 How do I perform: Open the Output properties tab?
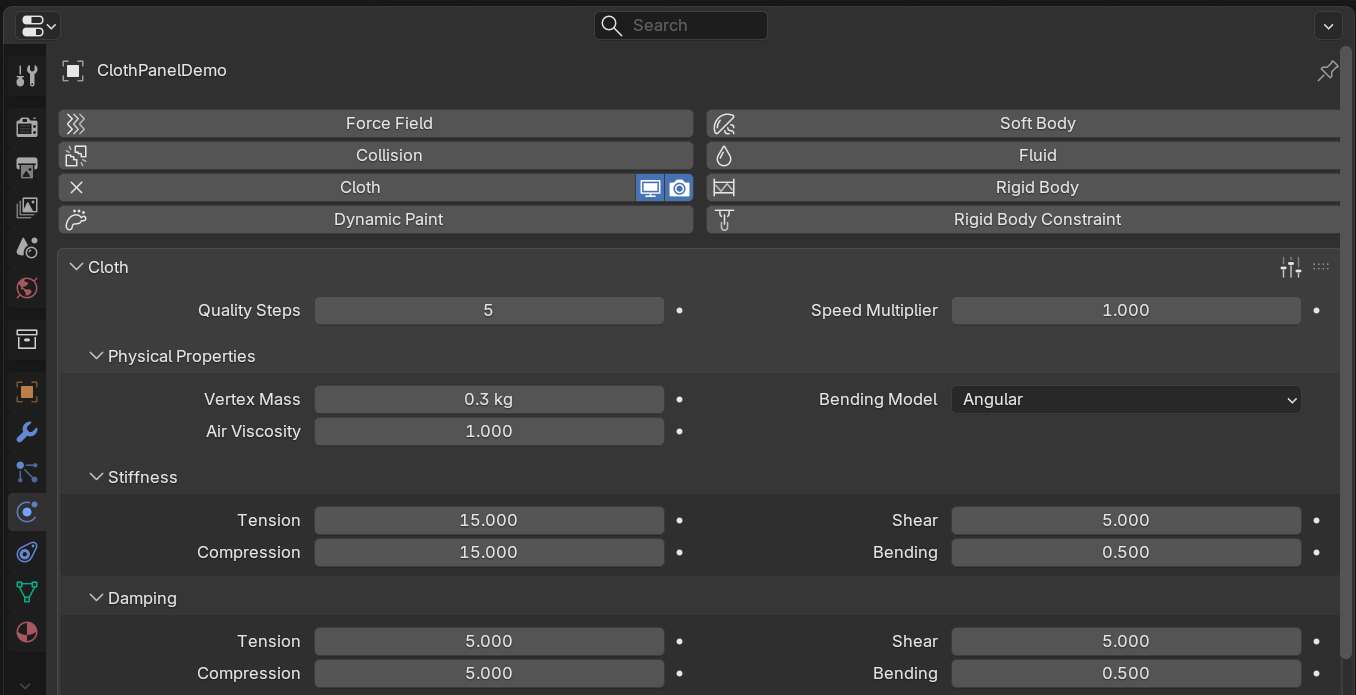pos(27,167)
